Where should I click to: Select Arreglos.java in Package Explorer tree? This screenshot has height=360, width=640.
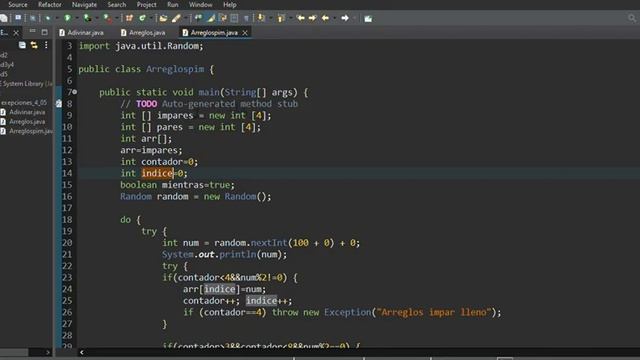(x=27, y=122)
